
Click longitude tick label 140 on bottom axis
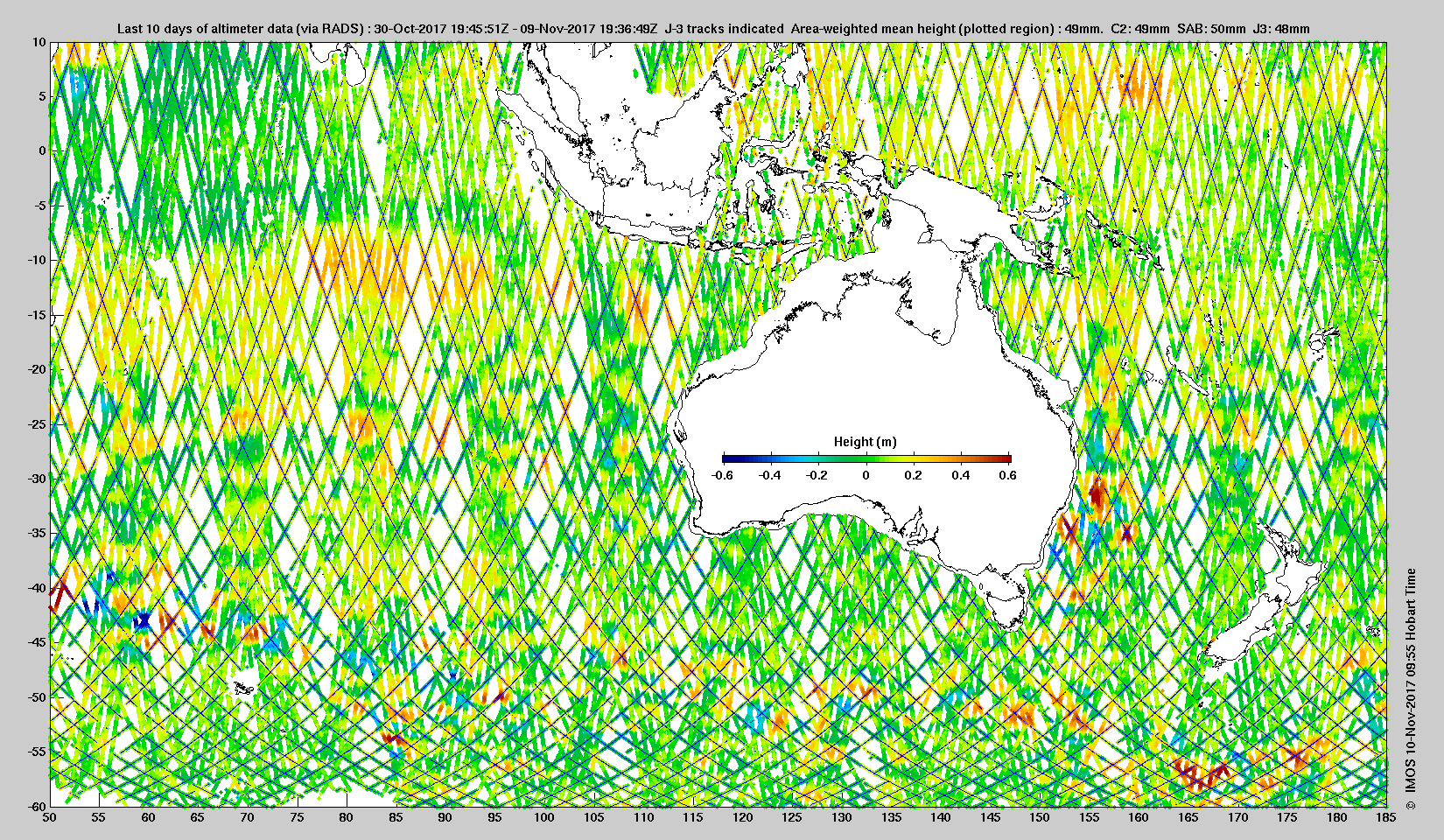941,818
